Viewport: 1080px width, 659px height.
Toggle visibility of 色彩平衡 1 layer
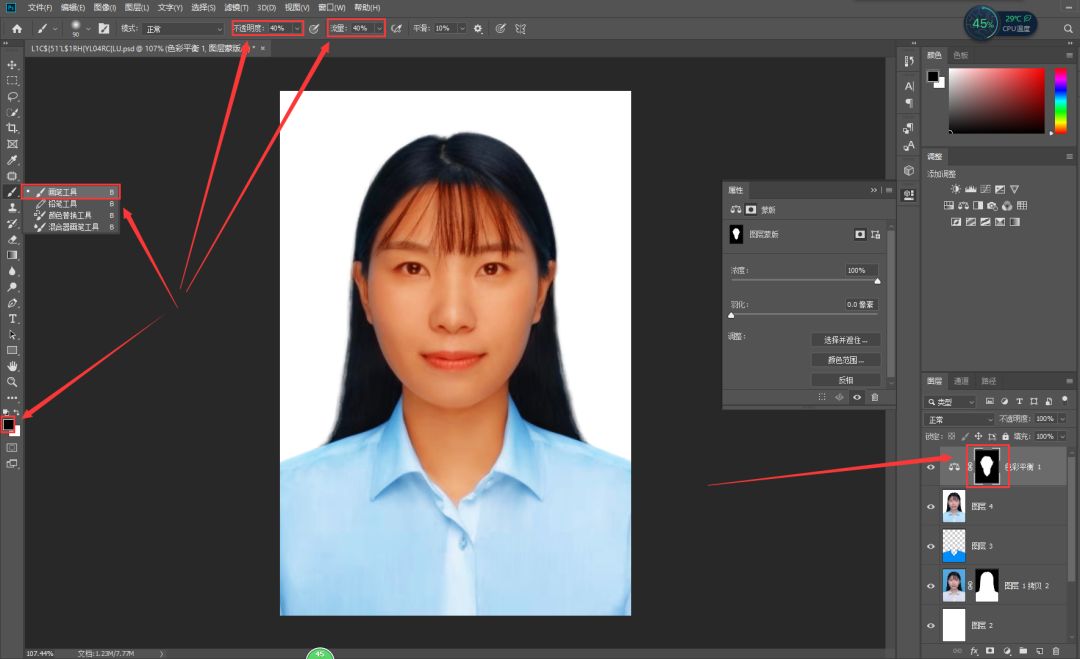click(x=931, y=467)
